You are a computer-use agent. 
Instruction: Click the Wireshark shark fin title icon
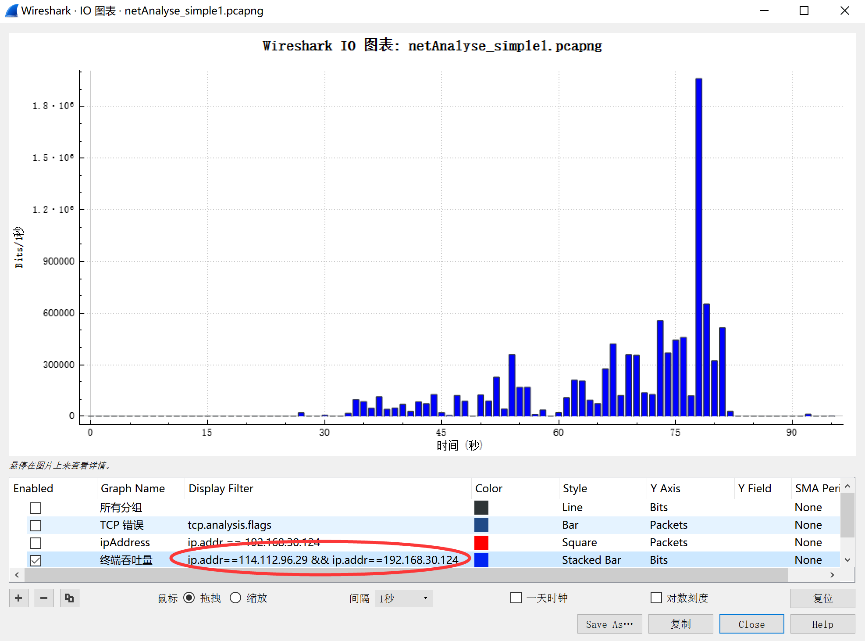coord(11,10)
